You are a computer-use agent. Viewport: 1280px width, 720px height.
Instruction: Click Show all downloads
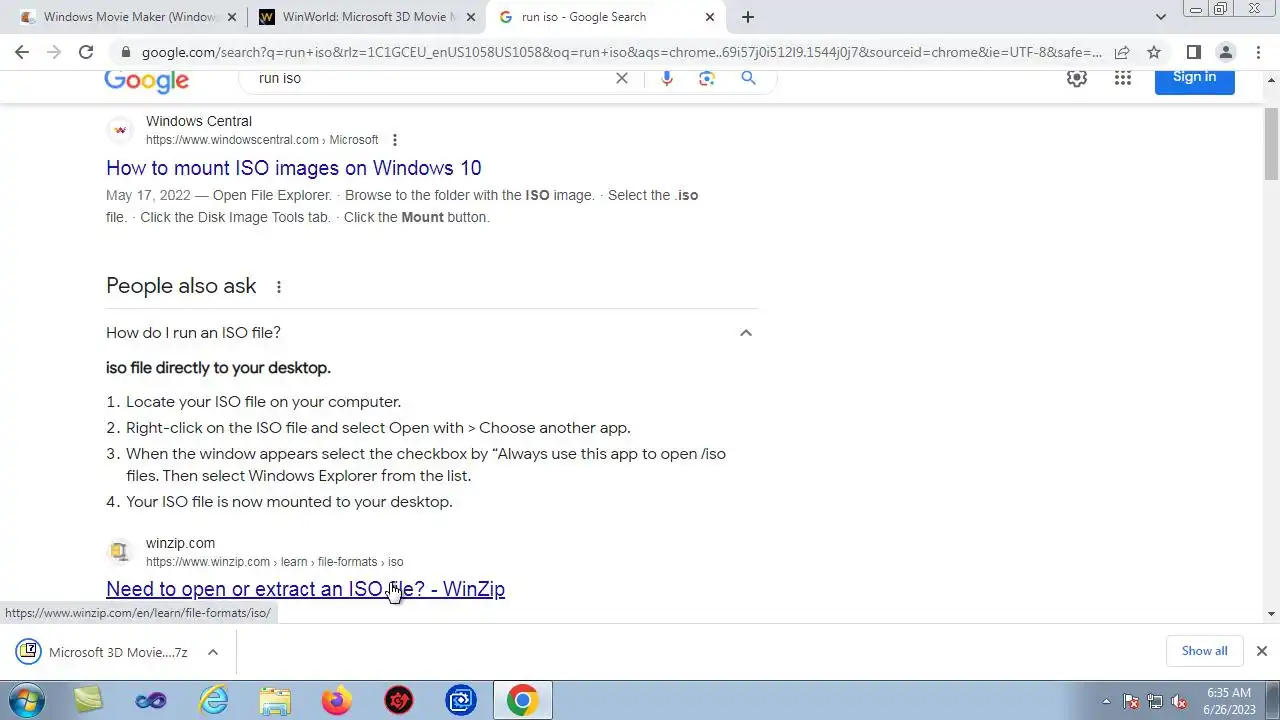tap(1204, 651)
